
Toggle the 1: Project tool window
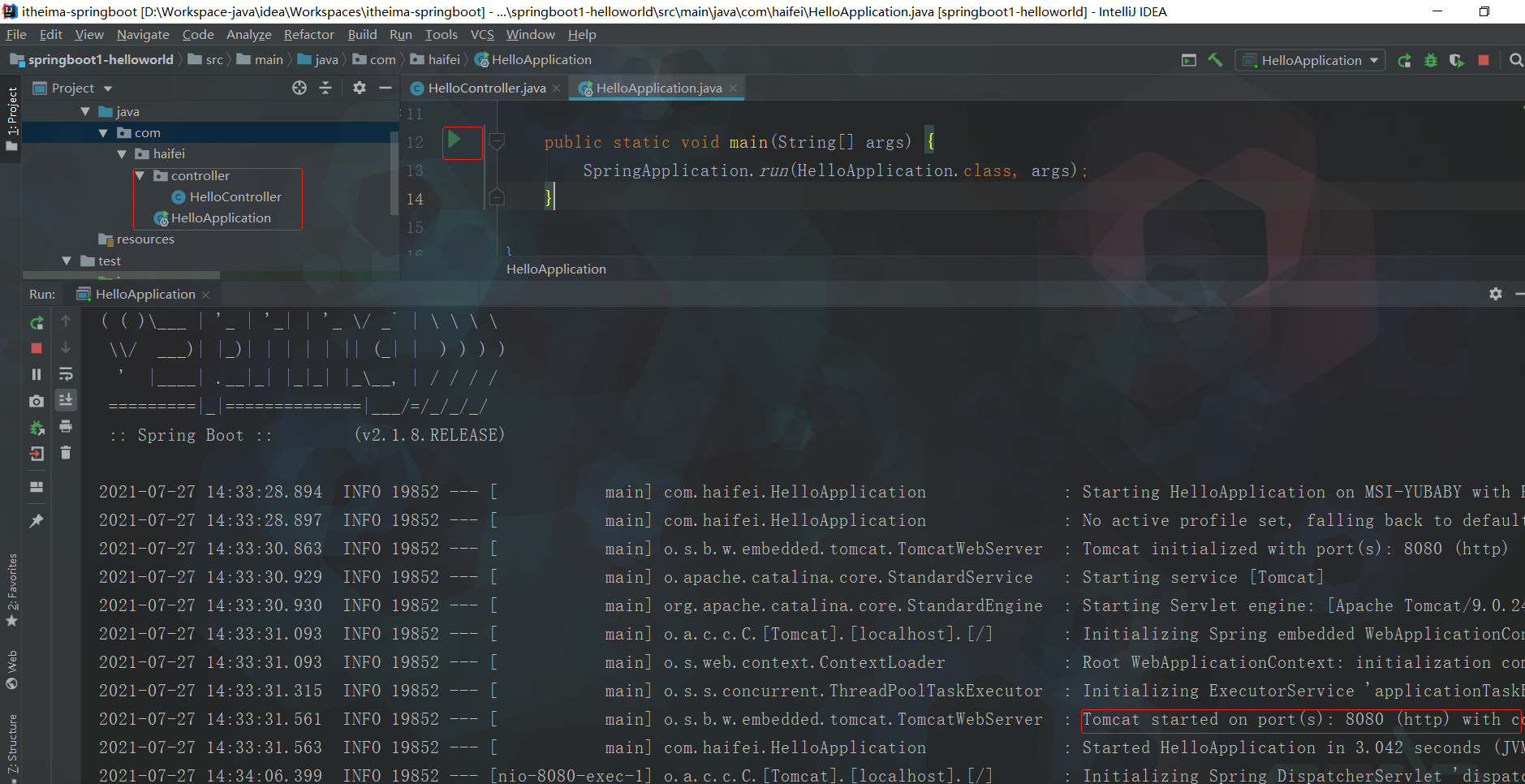11,118
